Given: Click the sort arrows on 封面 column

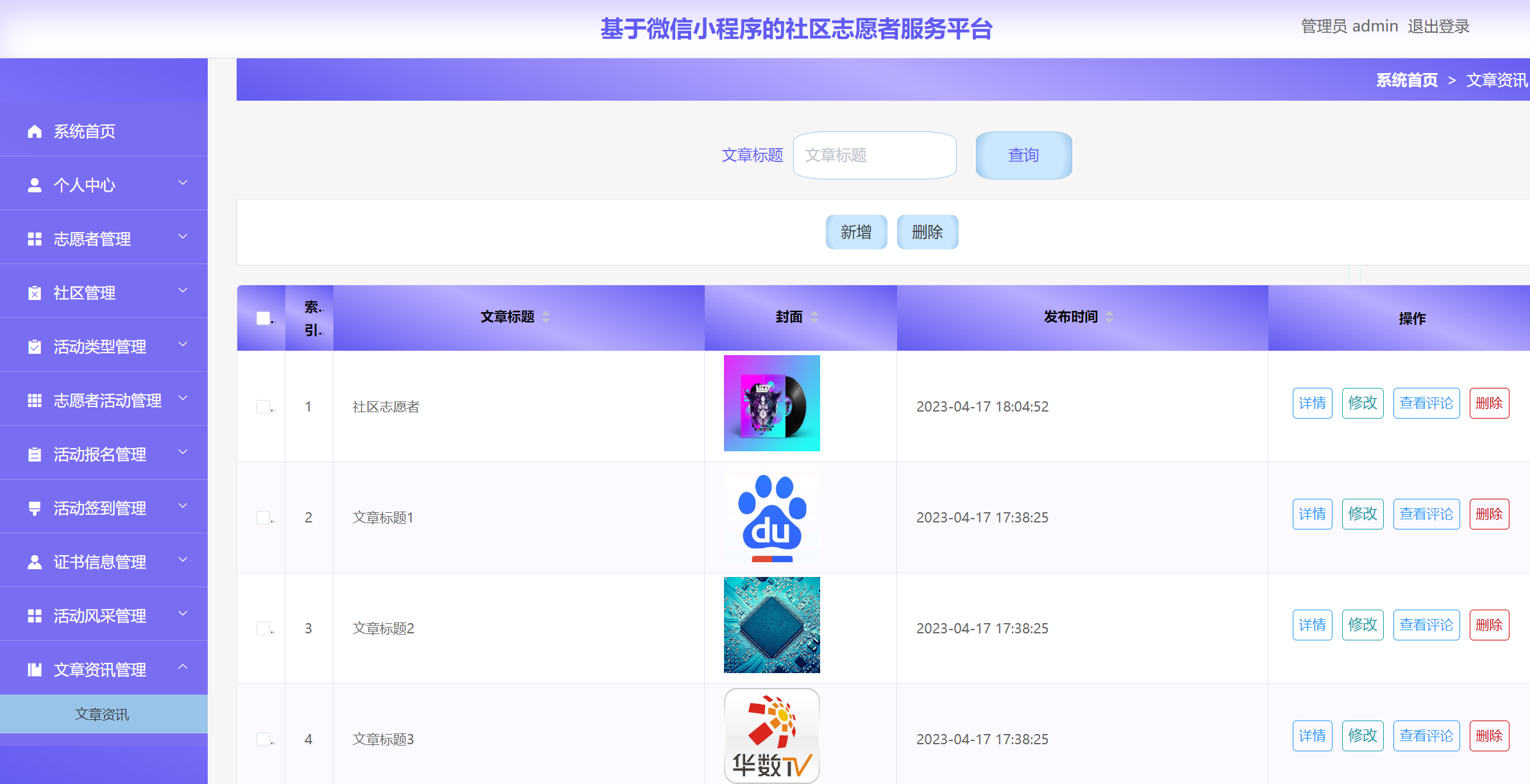Looking at the screenshot, I should click(814, 317).
